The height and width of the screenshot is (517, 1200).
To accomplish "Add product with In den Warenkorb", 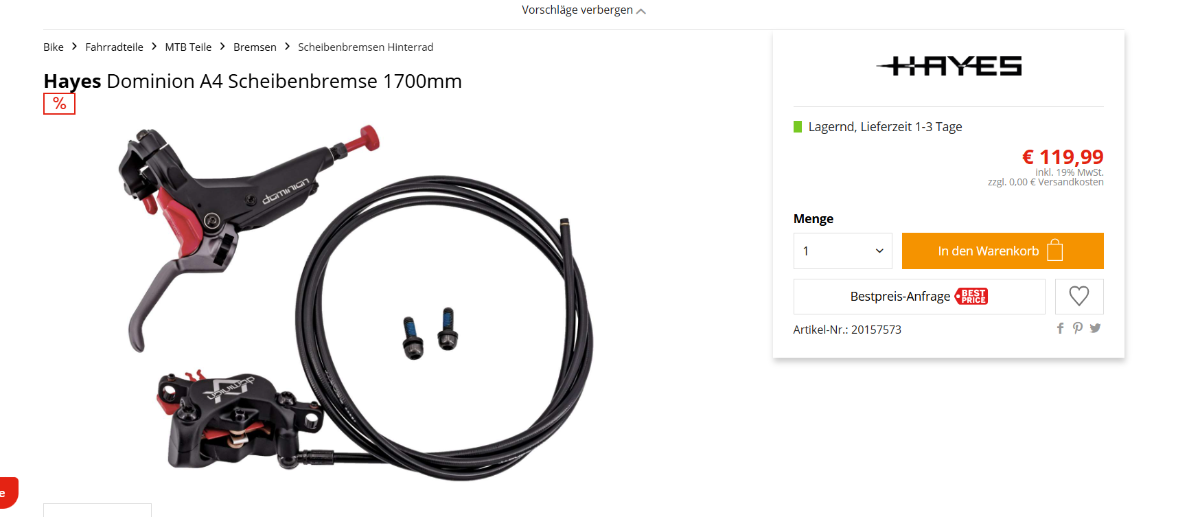I will [1002, 251].
